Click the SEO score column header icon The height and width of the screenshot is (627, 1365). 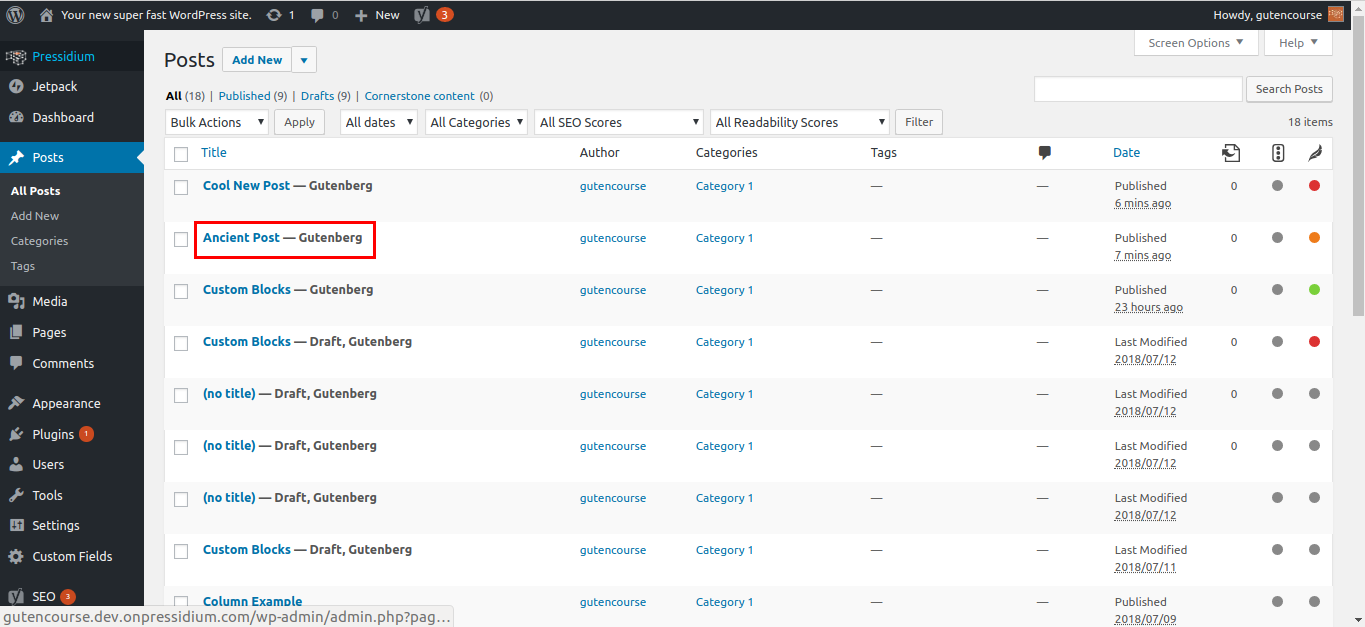click(1278, 153)
